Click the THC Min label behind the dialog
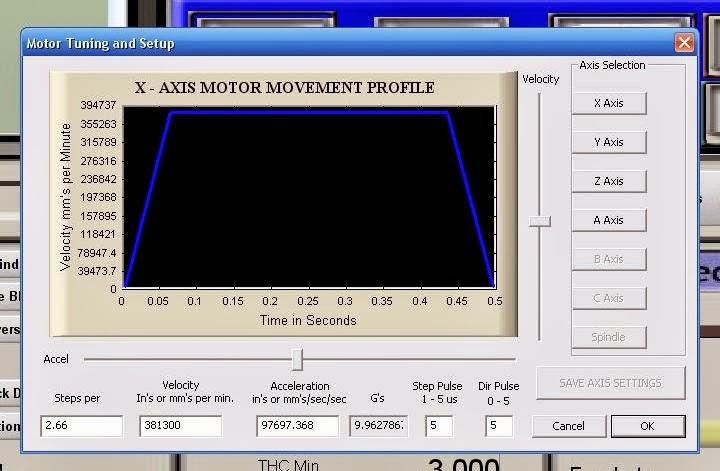Viewport: 720px width, 471px height. coord(288,465)
